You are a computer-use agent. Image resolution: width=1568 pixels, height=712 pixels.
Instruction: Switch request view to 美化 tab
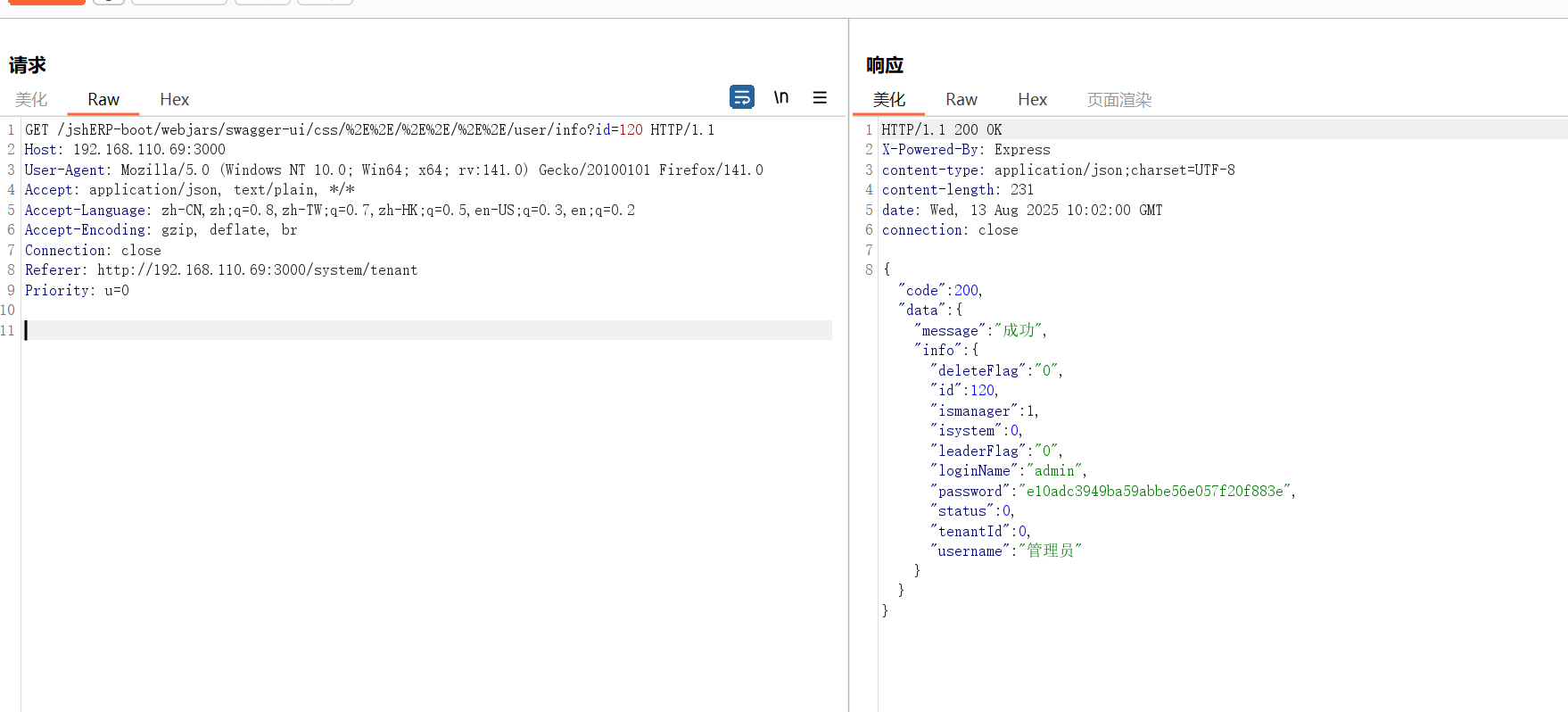coord(31,100)
